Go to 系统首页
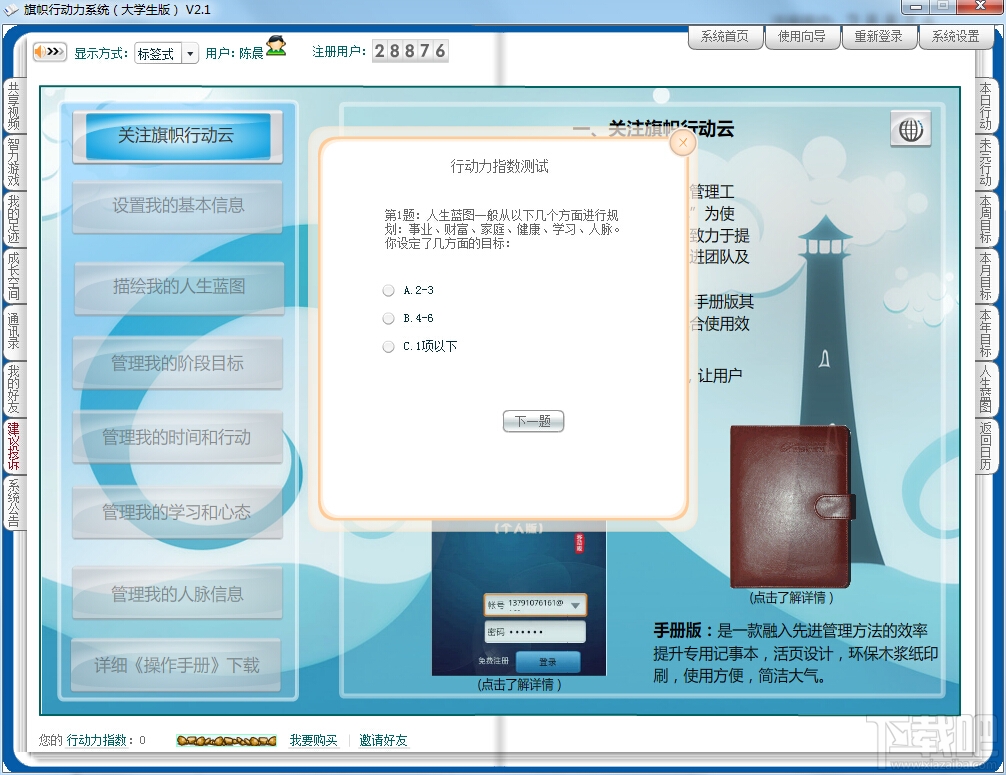 pyautogui.click(x=725, y=37)
